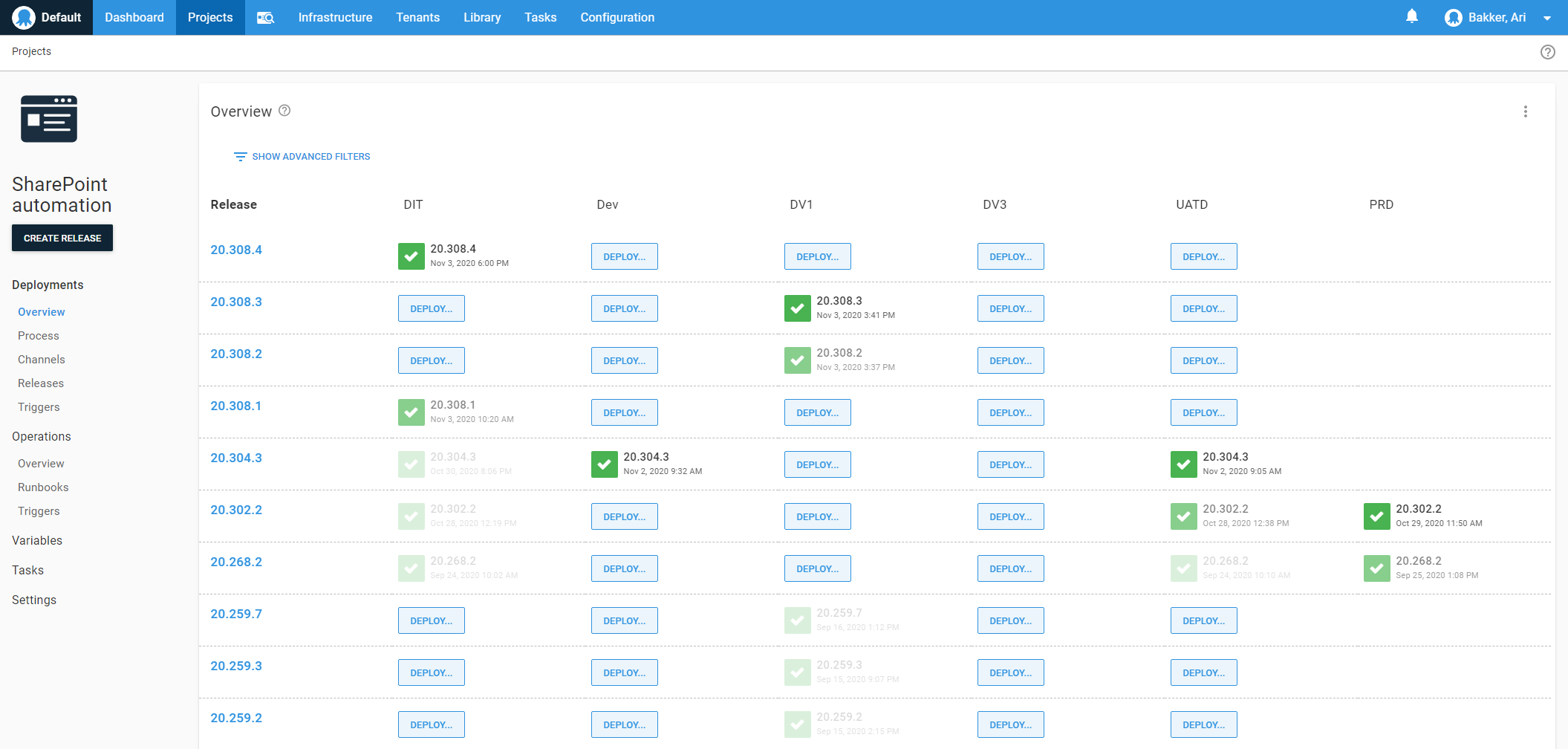Screen dimensions: 1568x749
Task: Click the SharePoint automation project logo
Action: pyautogui.click(x=49, y=119)
